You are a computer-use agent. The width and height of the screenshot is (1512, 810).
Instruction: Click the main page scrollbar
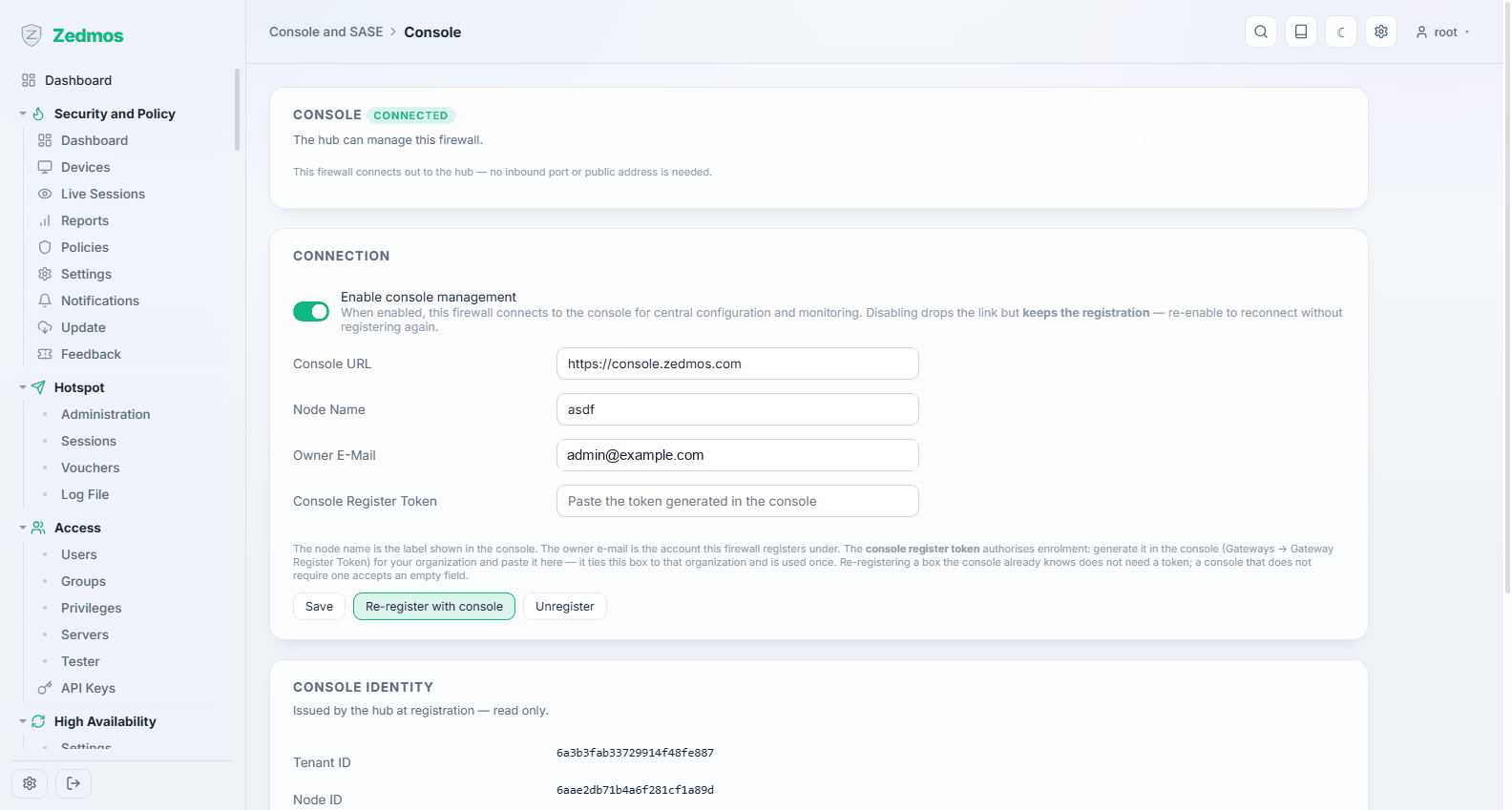[1507, 297]
